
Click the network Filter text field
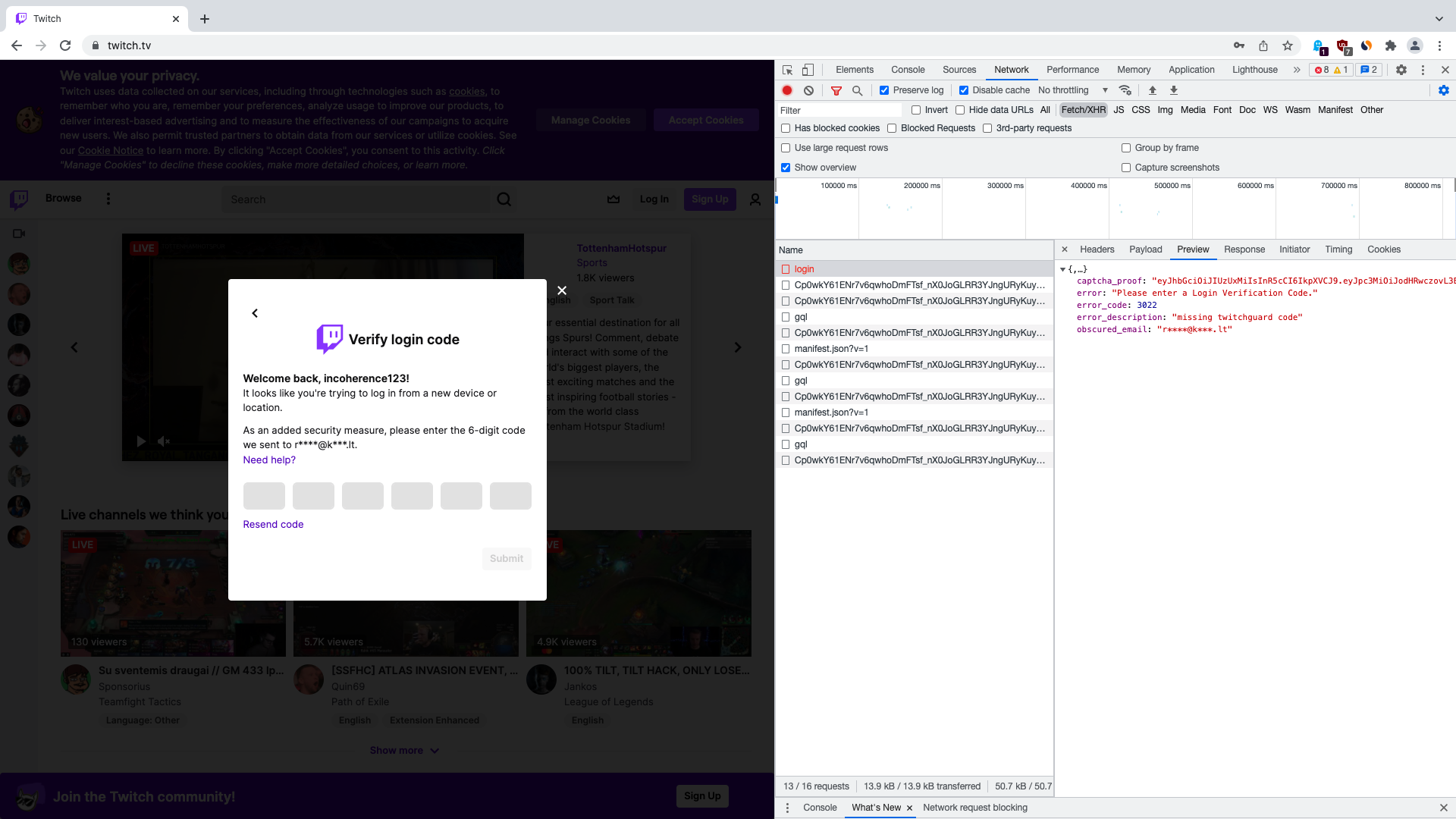coord(839,110)
